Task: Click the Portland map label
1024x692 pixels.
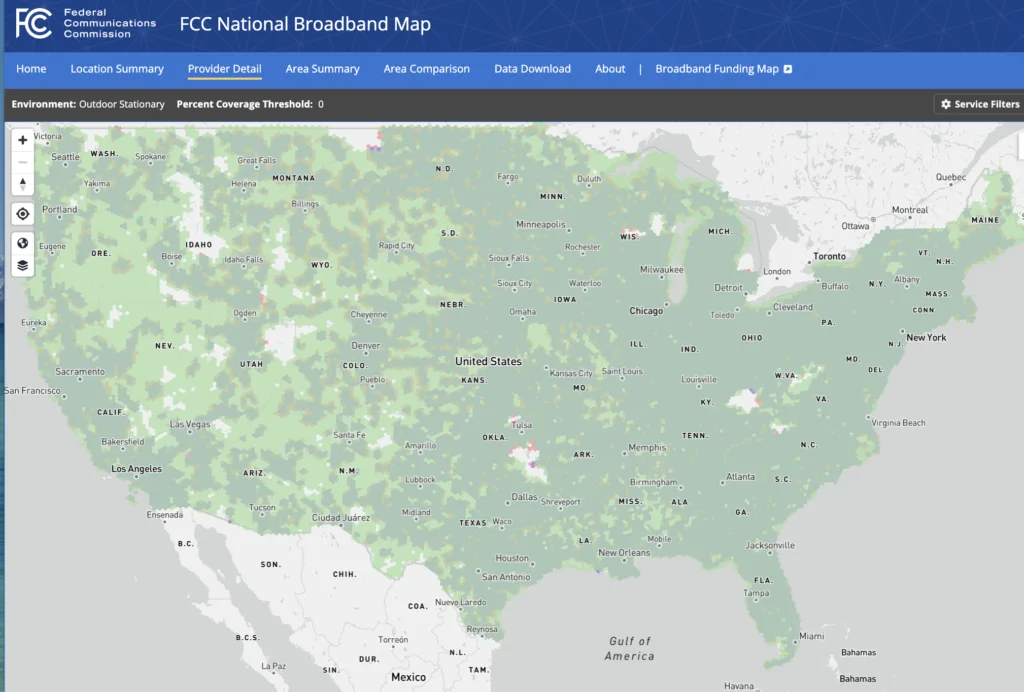Action: click(x=59, y=209)
